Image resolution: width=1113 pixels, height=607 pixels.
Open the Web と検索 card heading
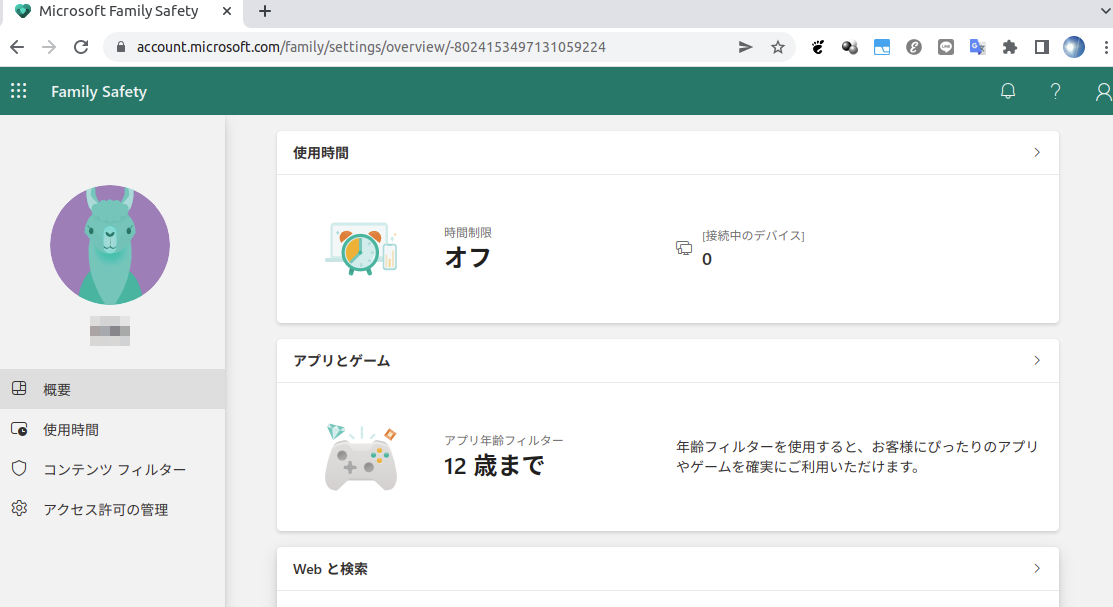(330, 569)
